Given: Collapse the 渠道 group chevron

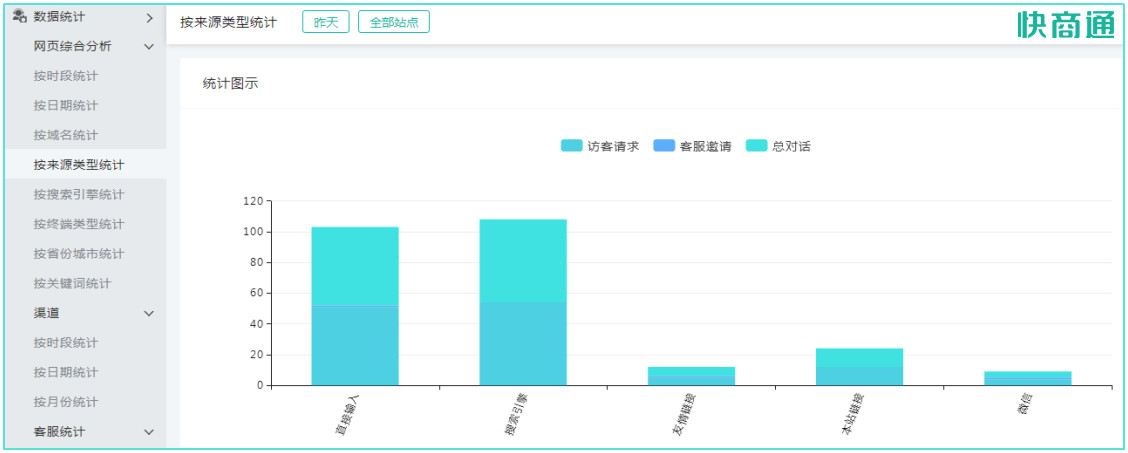Looking at the screenshot, I should pyautogui.click(x=149, y=314).
